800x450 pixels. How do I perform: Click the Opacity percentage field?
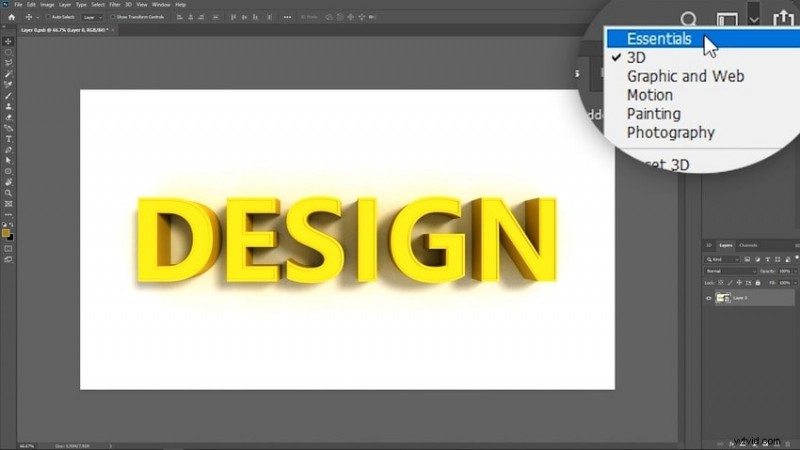click(785, 271)
